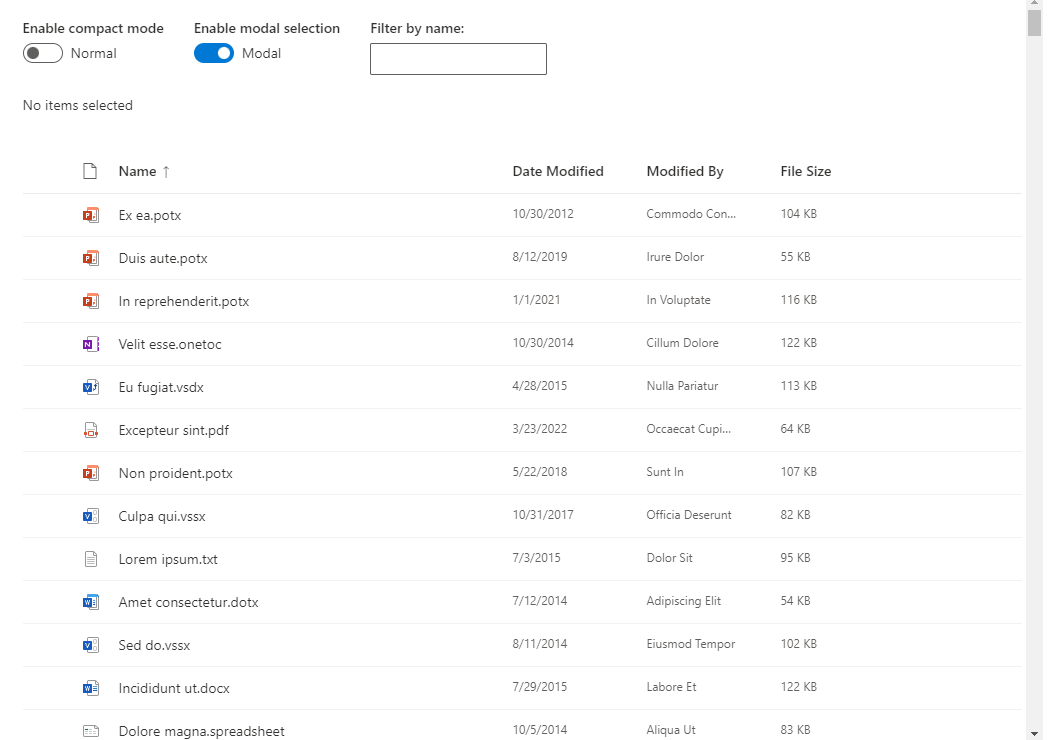Click the file type column header icon
This screenshot has height=740, width=1061.
[90, 171]
